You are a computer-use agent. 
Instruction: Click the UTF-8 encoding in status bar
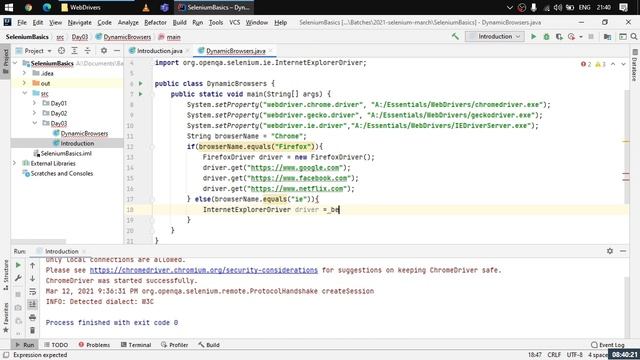(x=574, y=355)
